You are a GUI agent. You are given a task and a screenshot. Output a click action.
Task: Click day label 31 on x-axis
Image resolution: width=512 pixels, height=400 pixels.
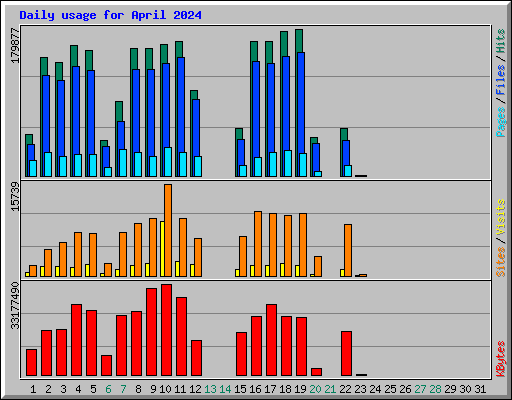(x=480, y=389)
